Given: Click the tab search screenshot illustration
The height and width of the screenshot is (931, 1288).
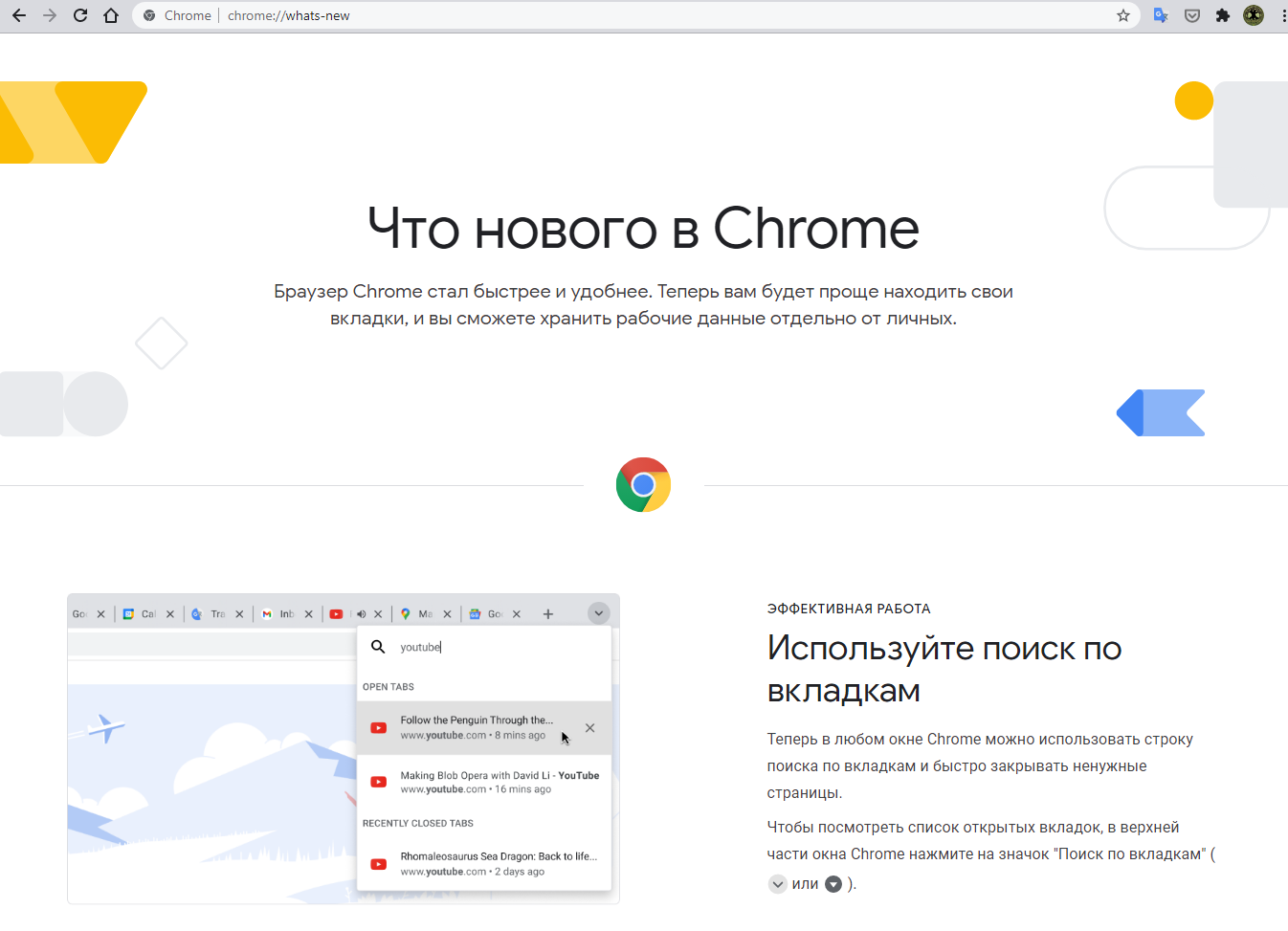Looking at the screenshot, I should point(344,749).
